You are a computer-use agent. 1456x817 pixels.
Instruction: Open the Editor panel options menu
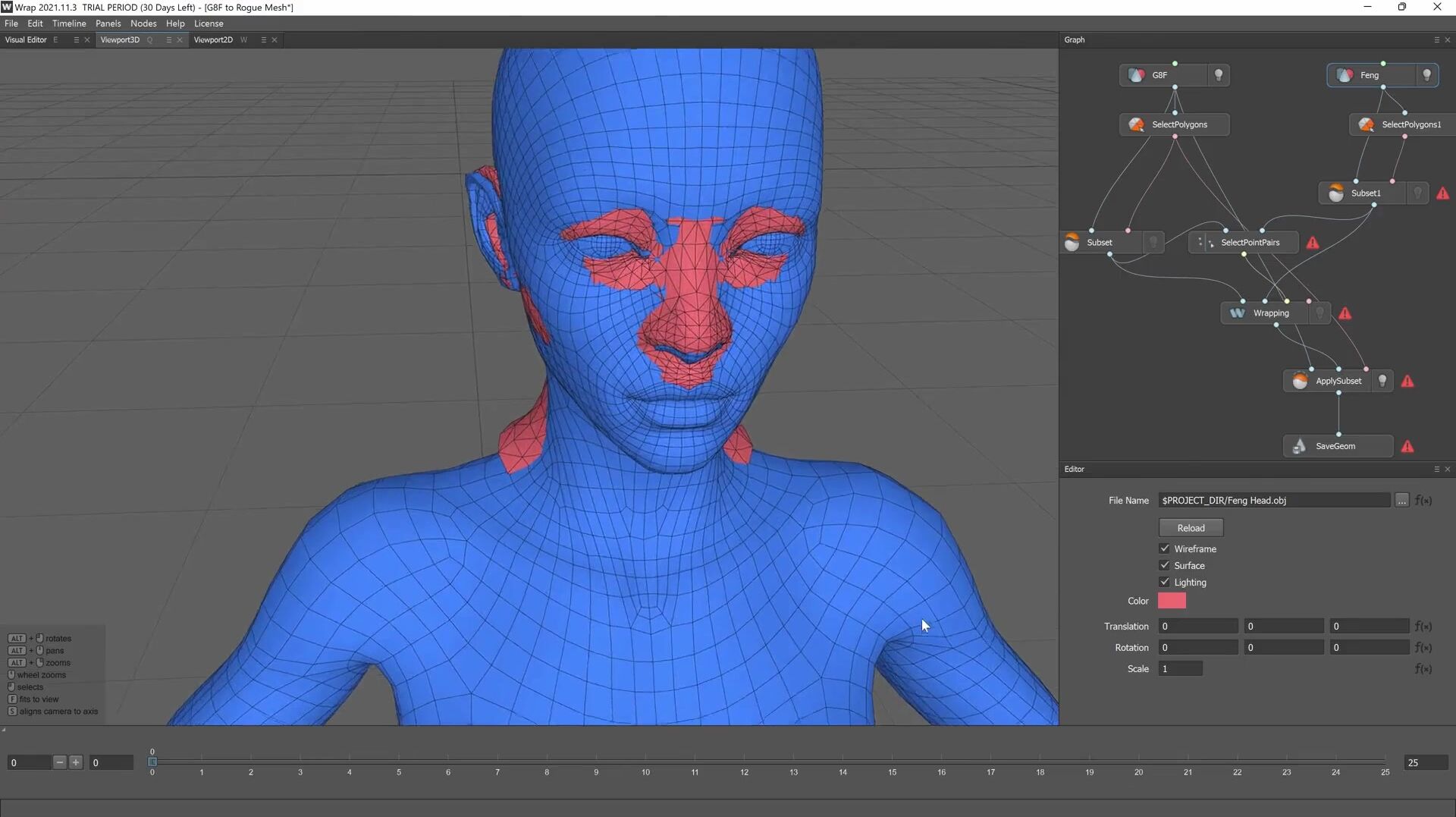coord(1436,470)
